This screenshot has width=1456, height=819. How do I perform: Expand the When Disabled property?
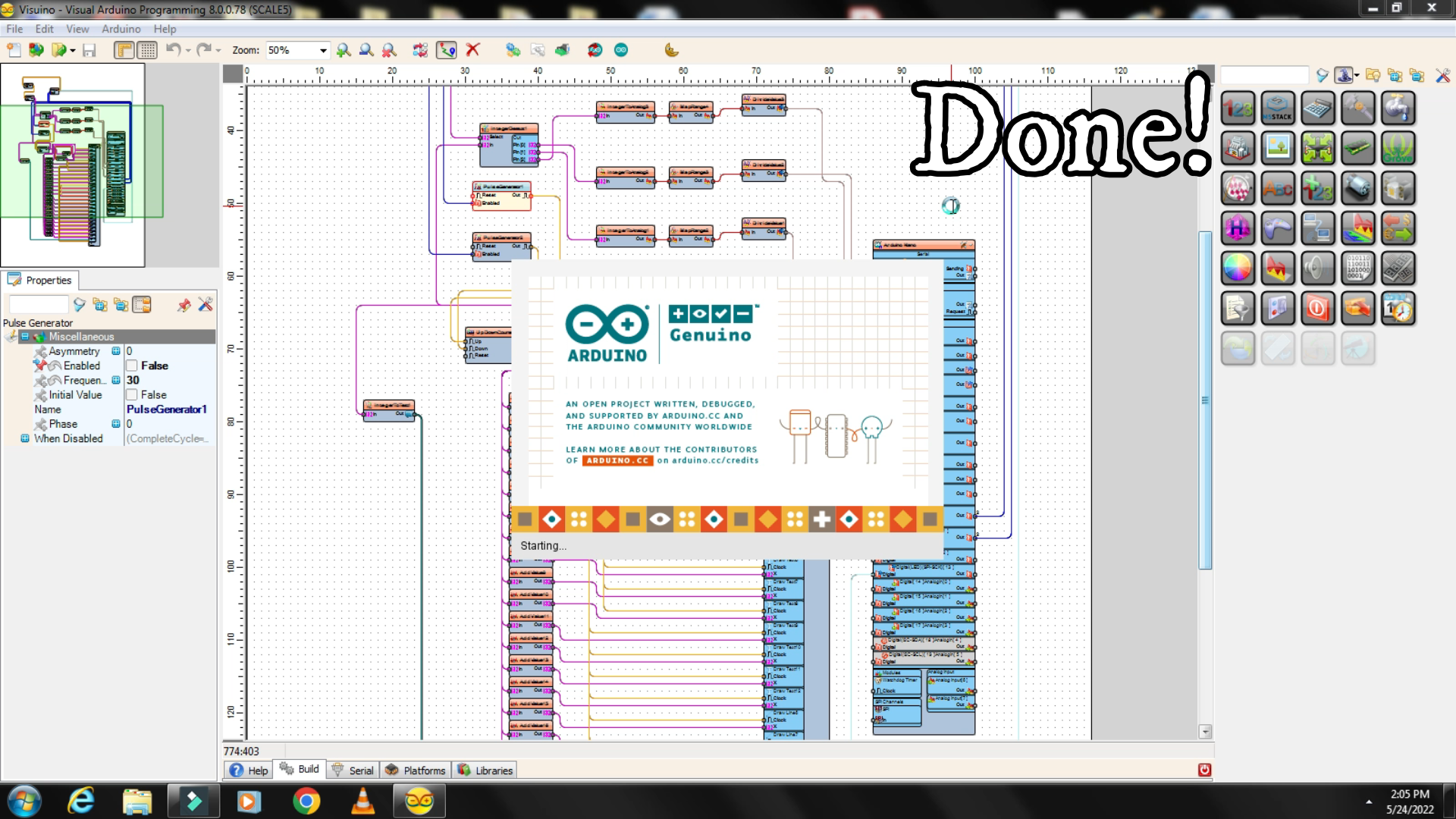(25, 439)
